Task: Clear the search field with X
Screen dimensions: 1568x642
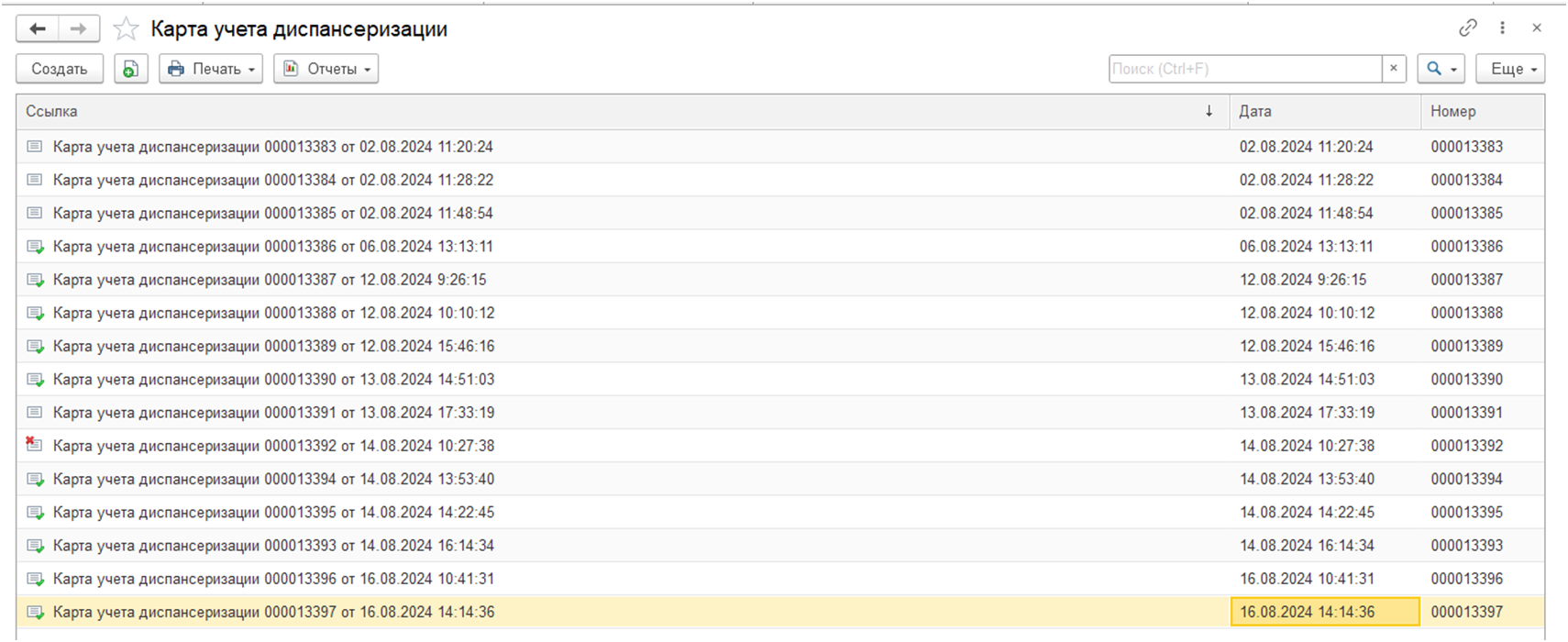Action: pos(1394,69)
